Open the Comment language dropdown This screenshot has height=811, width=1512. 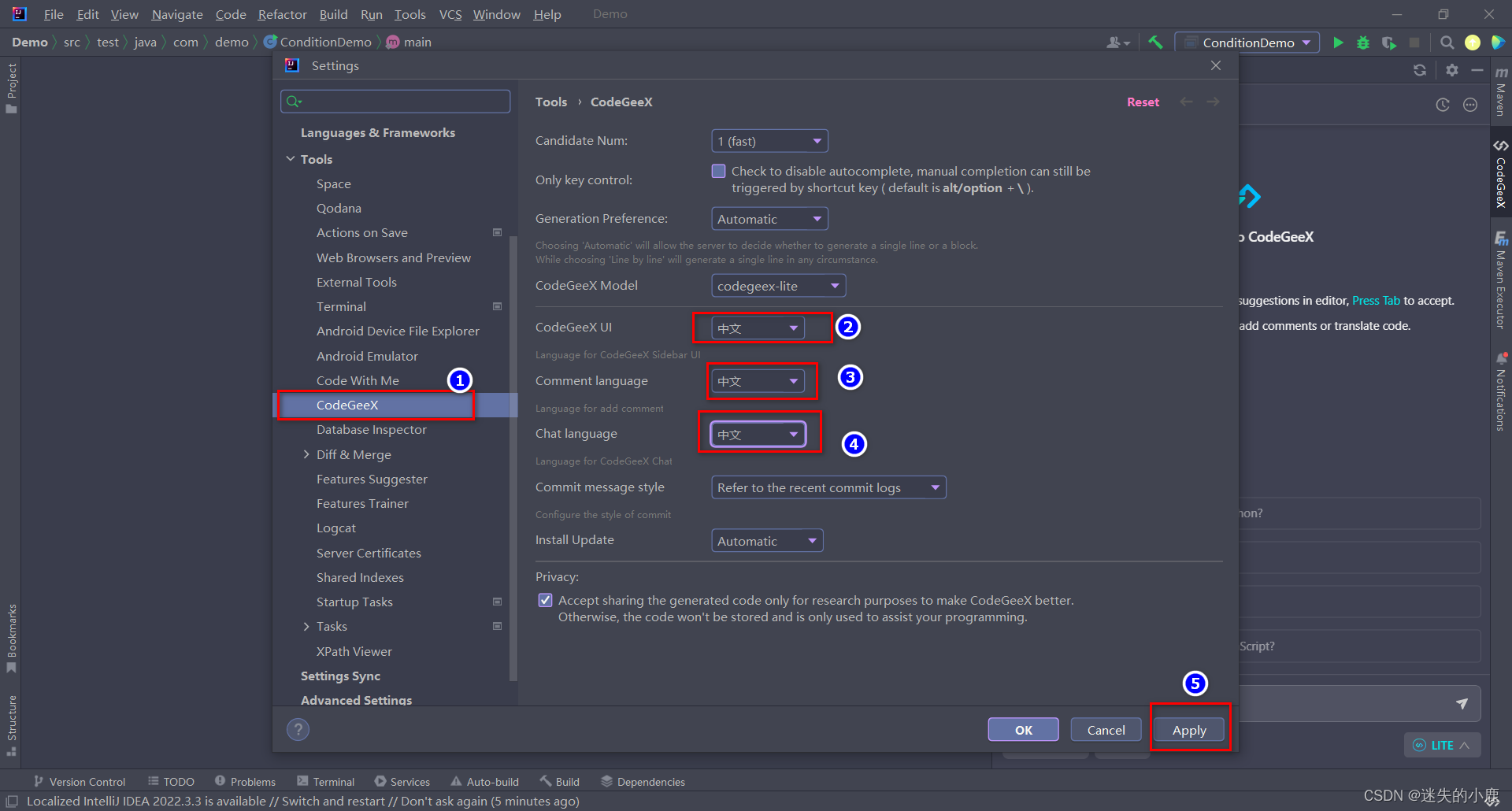[758, 381]
